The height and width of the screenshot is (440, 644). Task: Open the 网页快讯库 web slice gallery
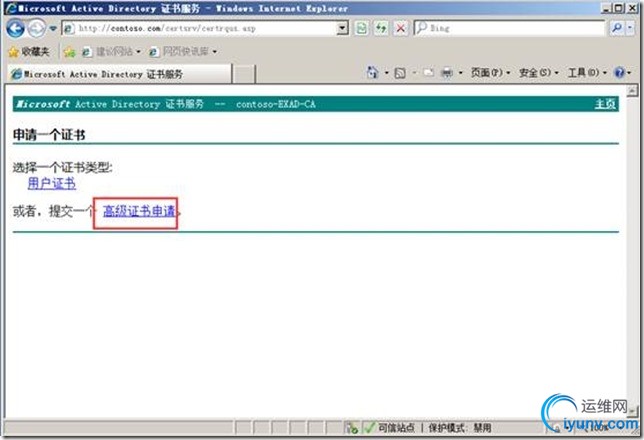[x=182, y=52]
